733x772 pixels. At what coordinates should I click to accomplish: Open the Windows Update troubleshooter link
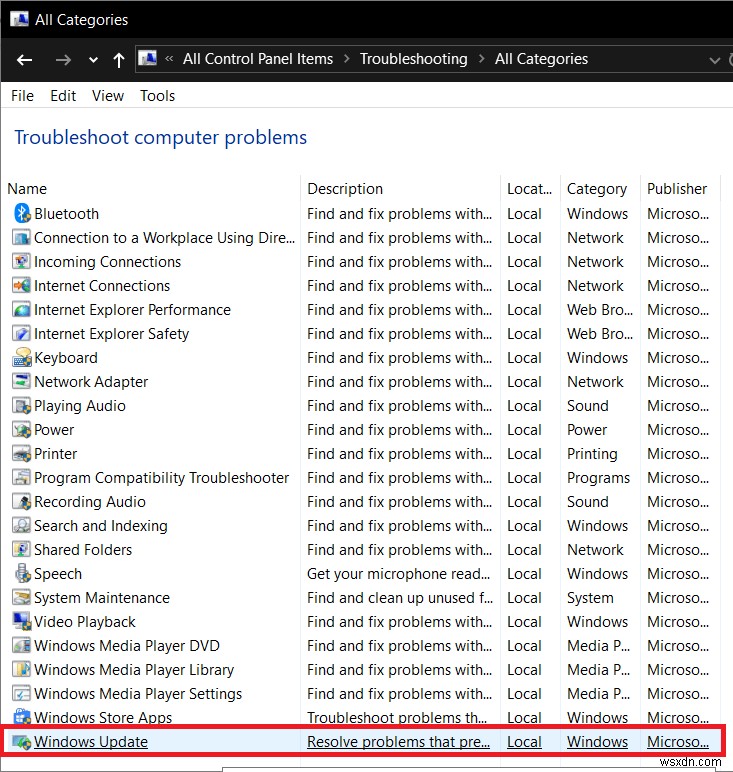(91, 741)
